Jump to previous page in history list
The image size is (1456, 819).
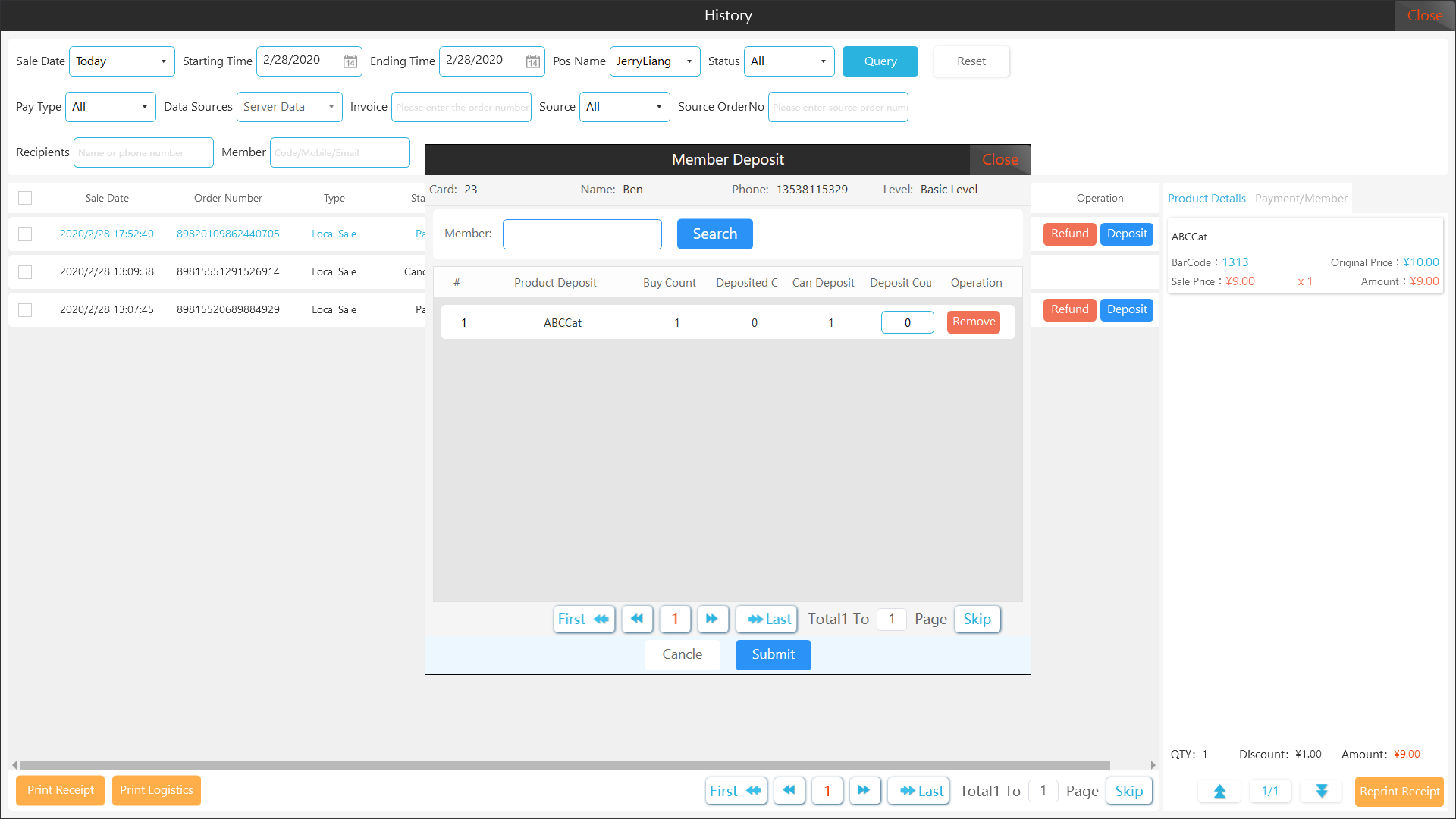[x=789, y=790]
